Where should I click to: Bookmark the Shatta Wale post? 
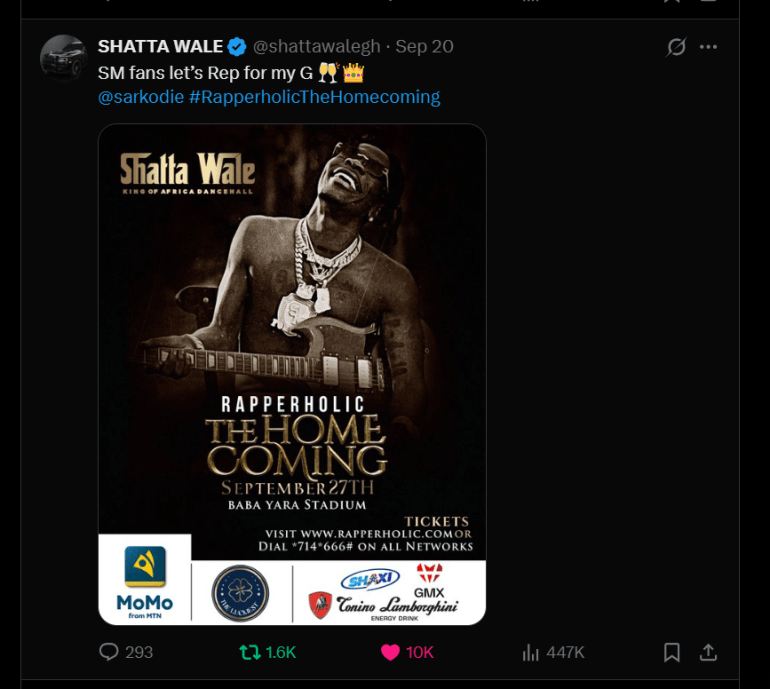pos(672,652)
